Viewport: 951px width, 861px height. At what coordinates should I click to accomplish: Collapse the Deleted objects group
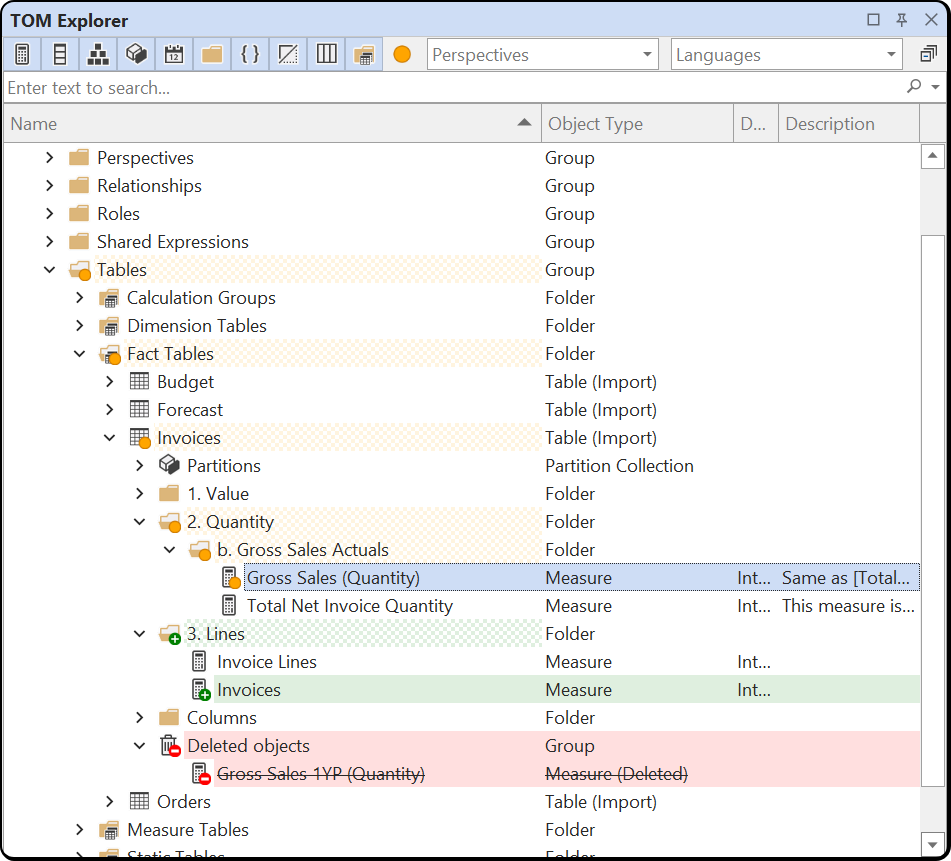point(139,746)
